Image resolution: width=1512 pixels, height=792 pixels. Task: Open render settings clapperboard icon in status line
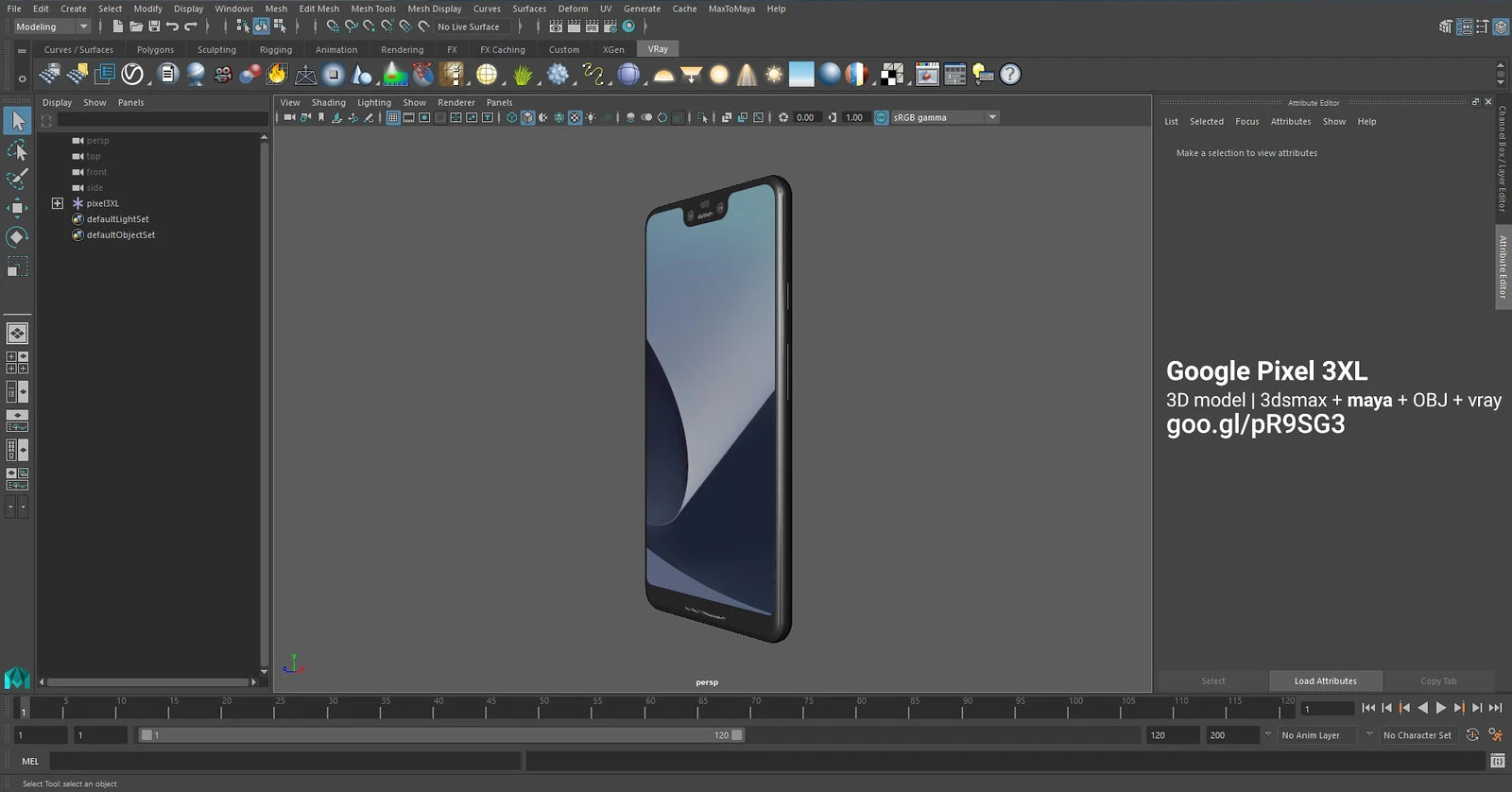(x=610, y=26)
